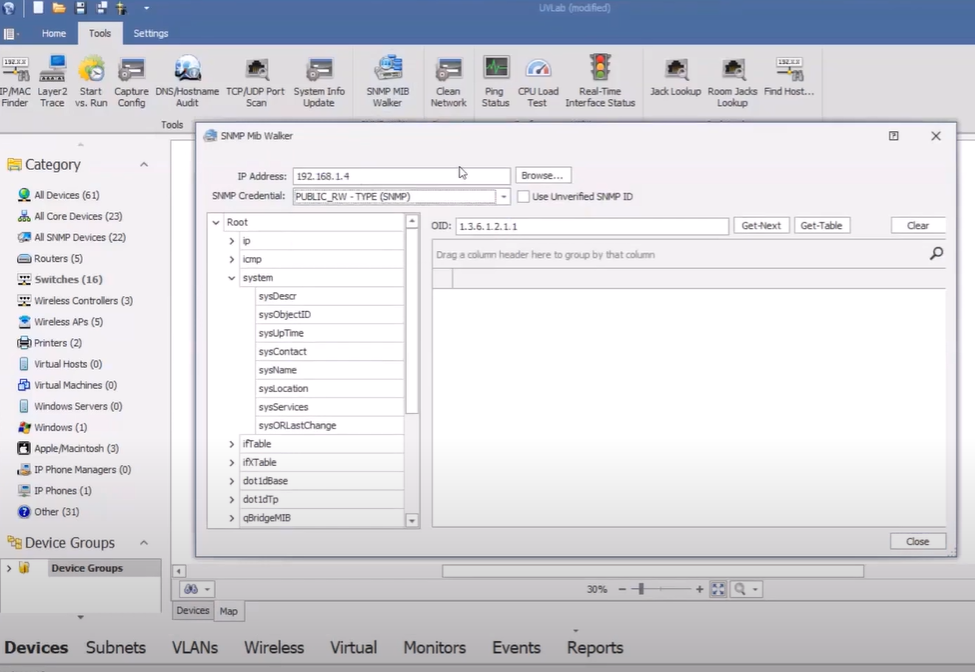Viewport: 975px width, 672px height.
Task: Open the Jack Lookup tool
Action: (x=675, y=78)
